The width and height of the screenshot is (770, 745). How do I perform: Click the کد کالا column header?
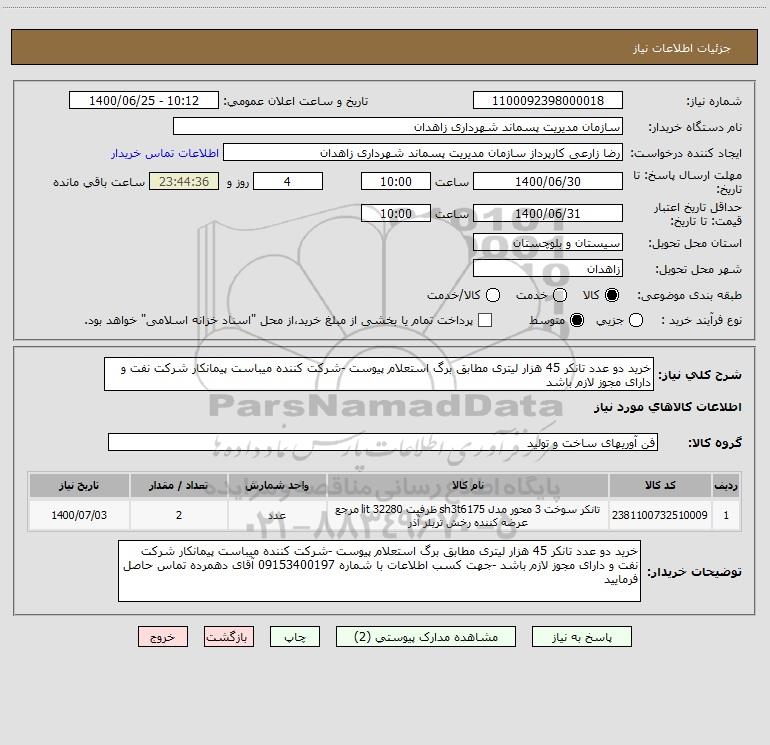coord(660,485)
